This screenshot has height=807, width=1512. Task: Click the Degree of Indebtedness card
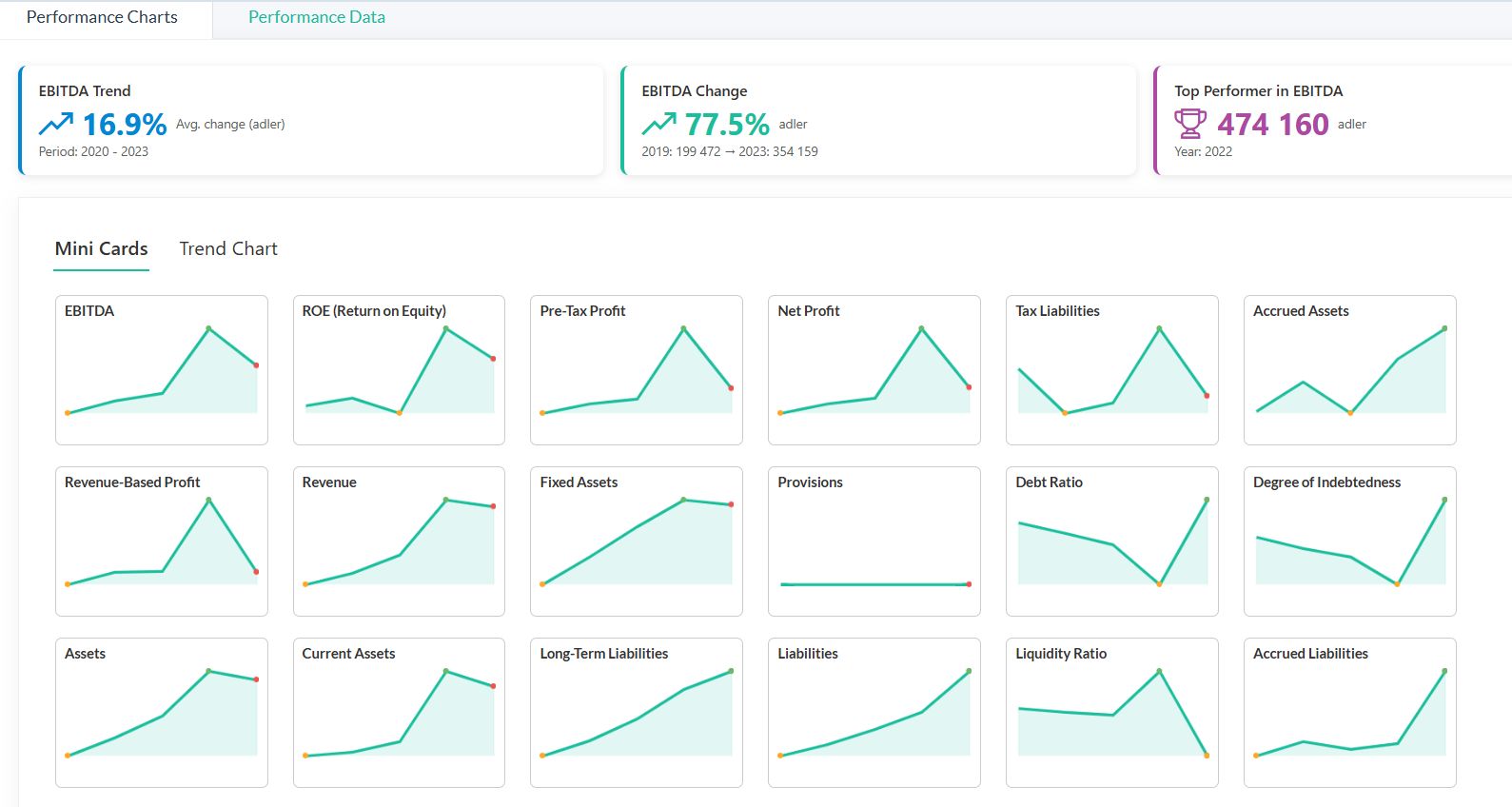[x=1349, y=541]
